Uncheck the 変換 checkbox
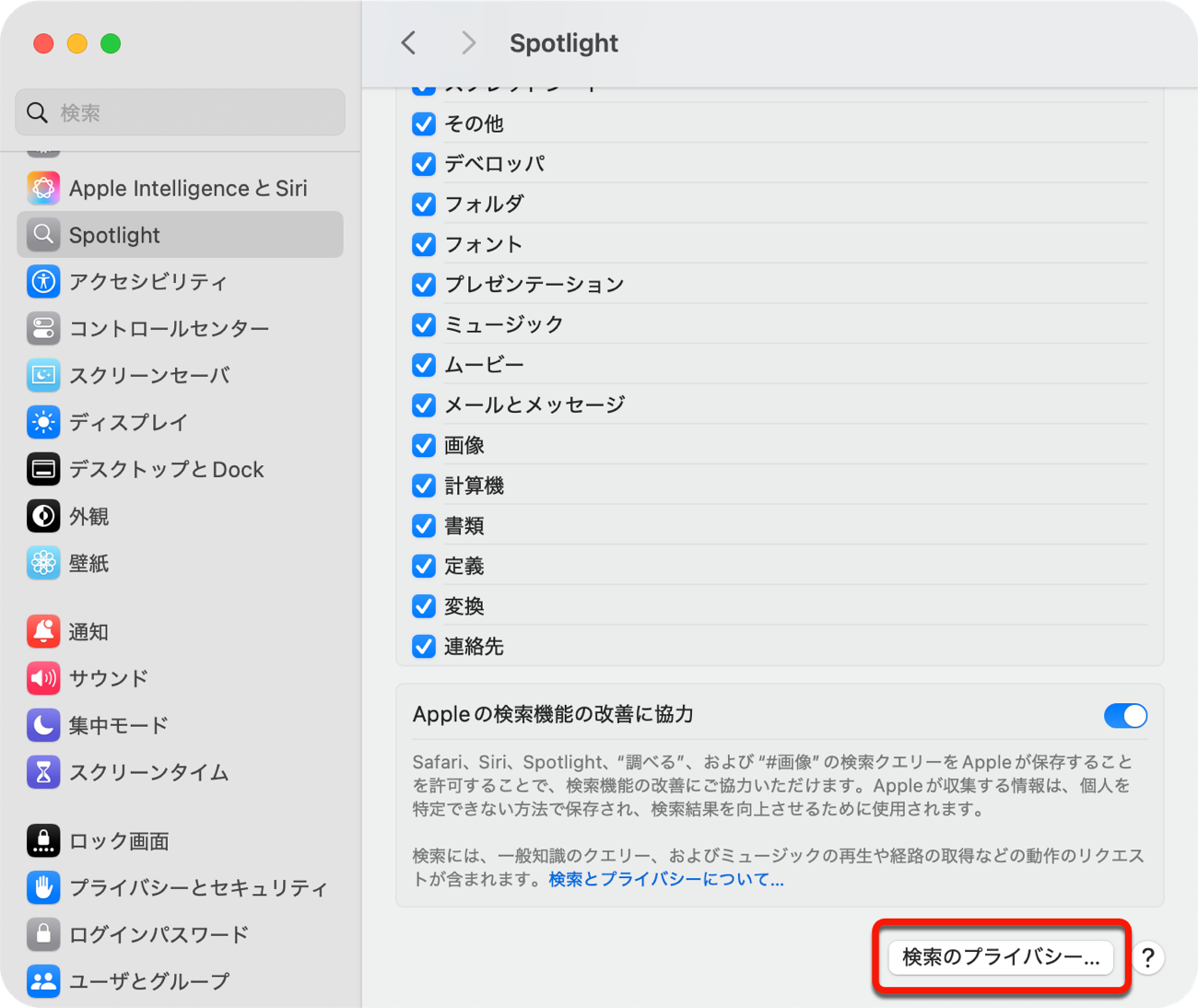Viewport: 1198px width, 1008px height. (424, 606)
